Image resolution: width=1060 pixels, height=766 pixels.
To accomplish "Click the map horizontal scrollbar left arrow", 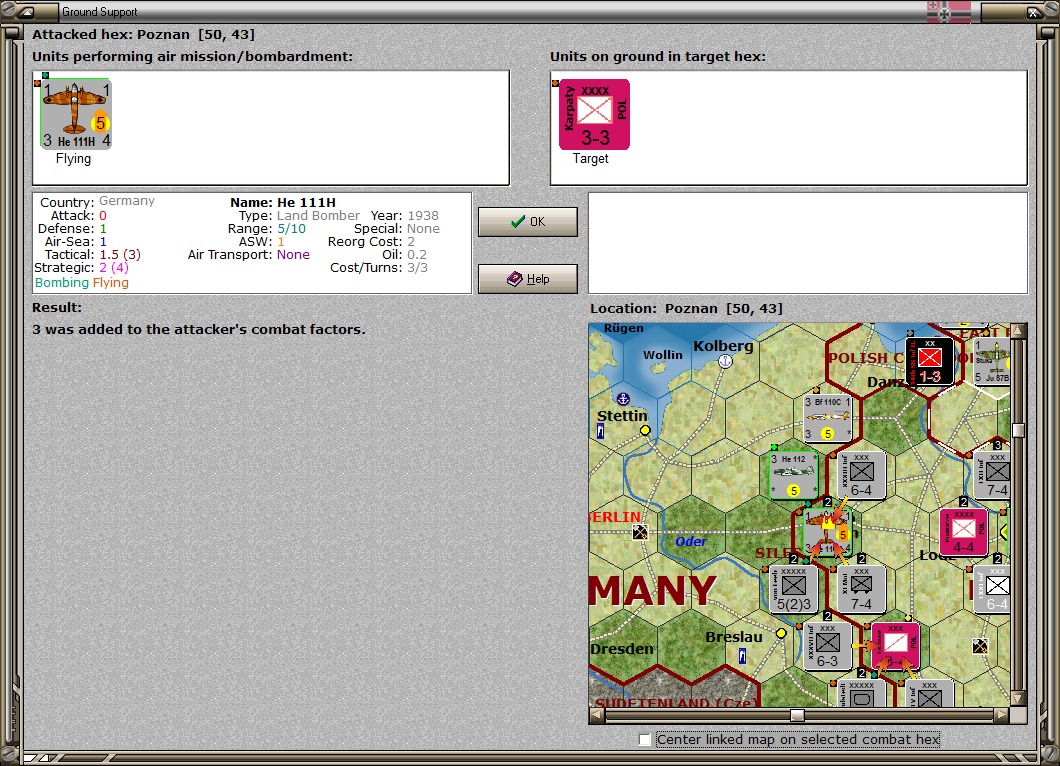I will click(597, 715).
